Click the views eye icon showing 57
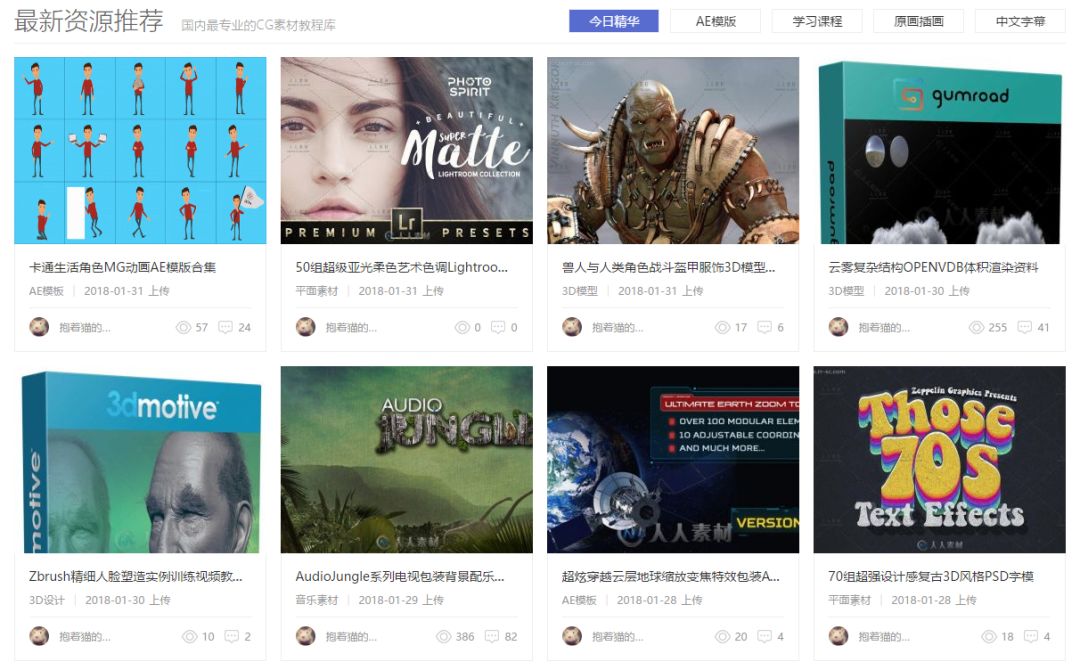 coord(183,328)
